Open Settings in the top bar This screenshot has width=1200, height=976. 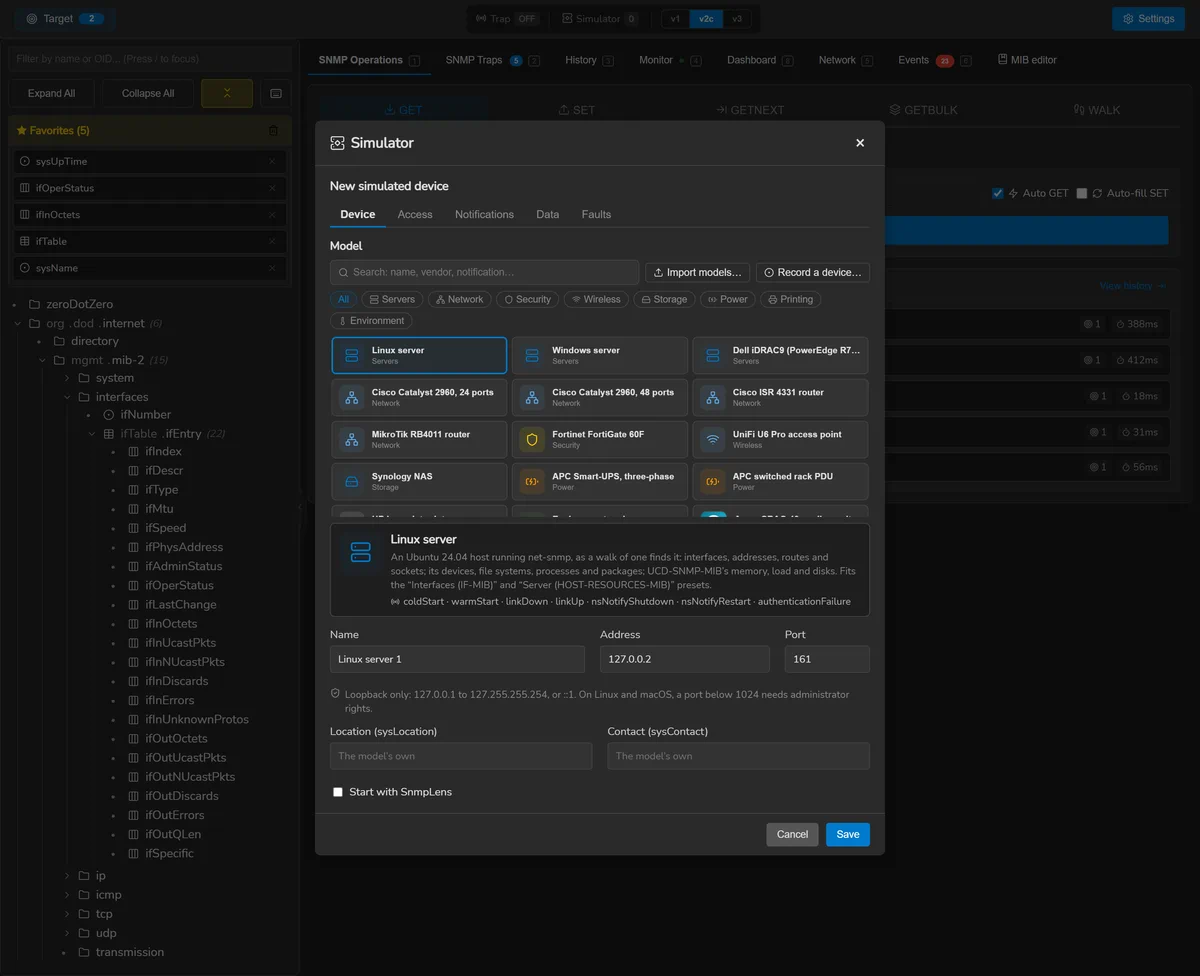1148,18
